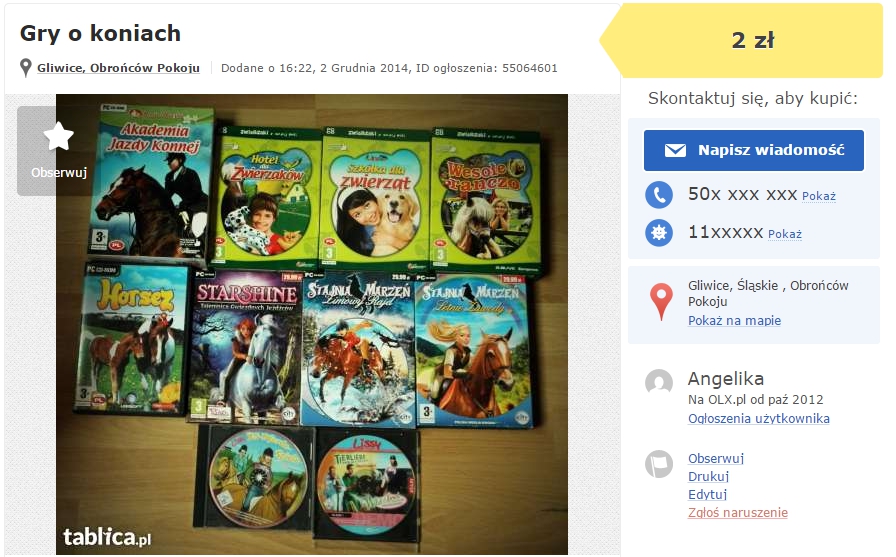Screen dimensions: 896x557
Task: Open Pokaż na mapie link
Action: point(734,320)
